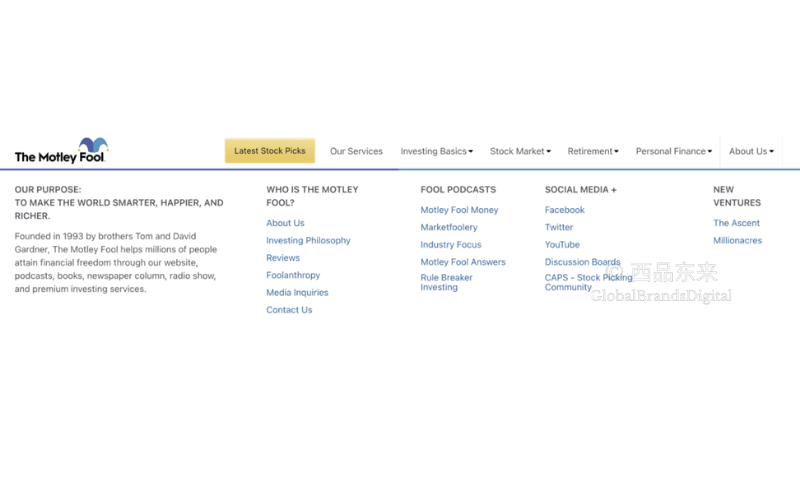Viewport: 800px width, 500px height.
Task: Open About Us dropdown in navbar
Action: pos(751,152)
